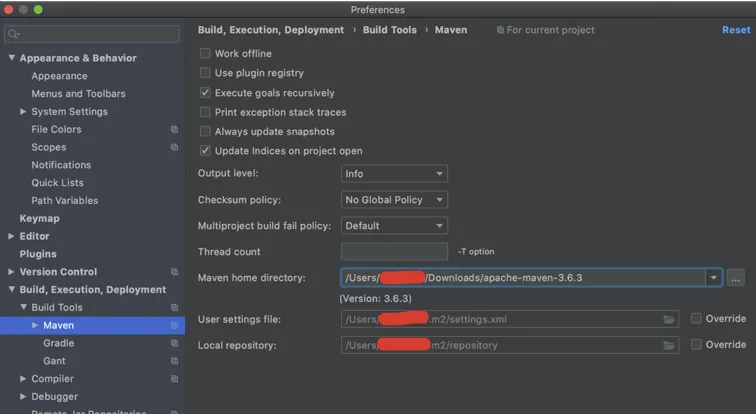756x414 pixels.
Task: Uncheck Execute goals recursively
Action: 206,93
